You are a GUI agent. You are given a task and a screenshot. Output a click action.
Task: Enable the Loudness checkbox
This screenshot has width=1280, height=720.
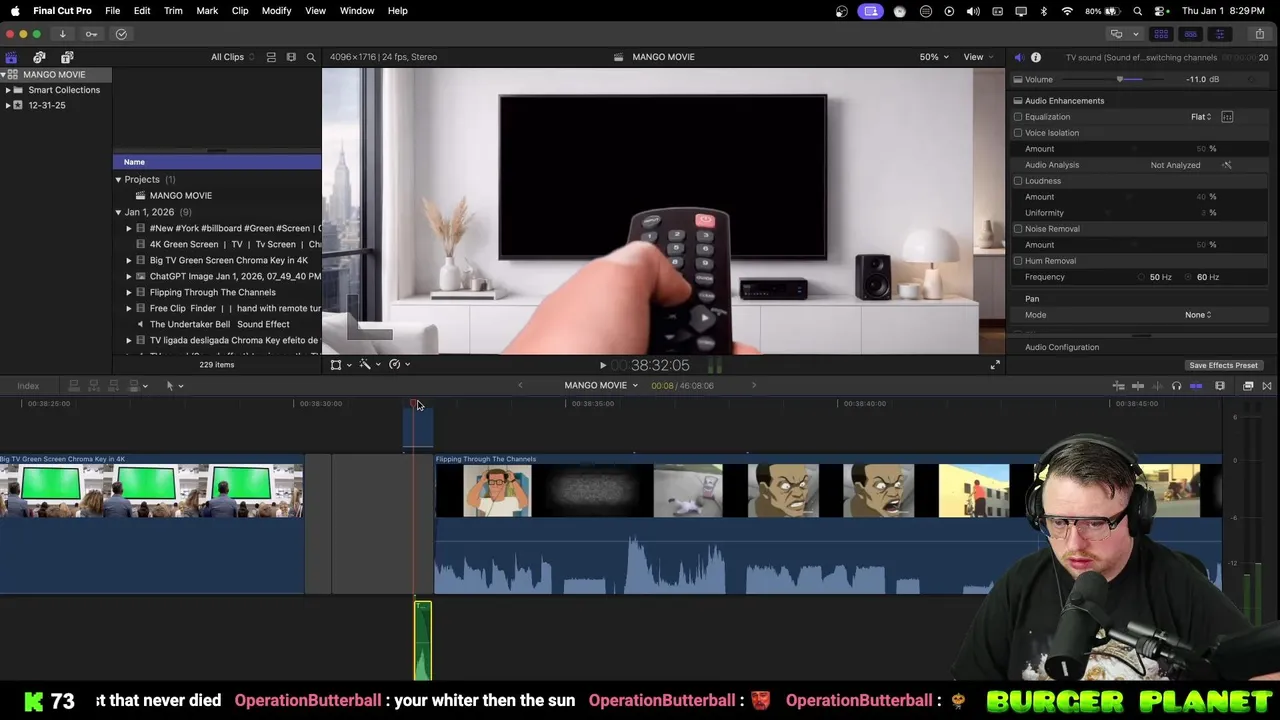(1018, 181)
